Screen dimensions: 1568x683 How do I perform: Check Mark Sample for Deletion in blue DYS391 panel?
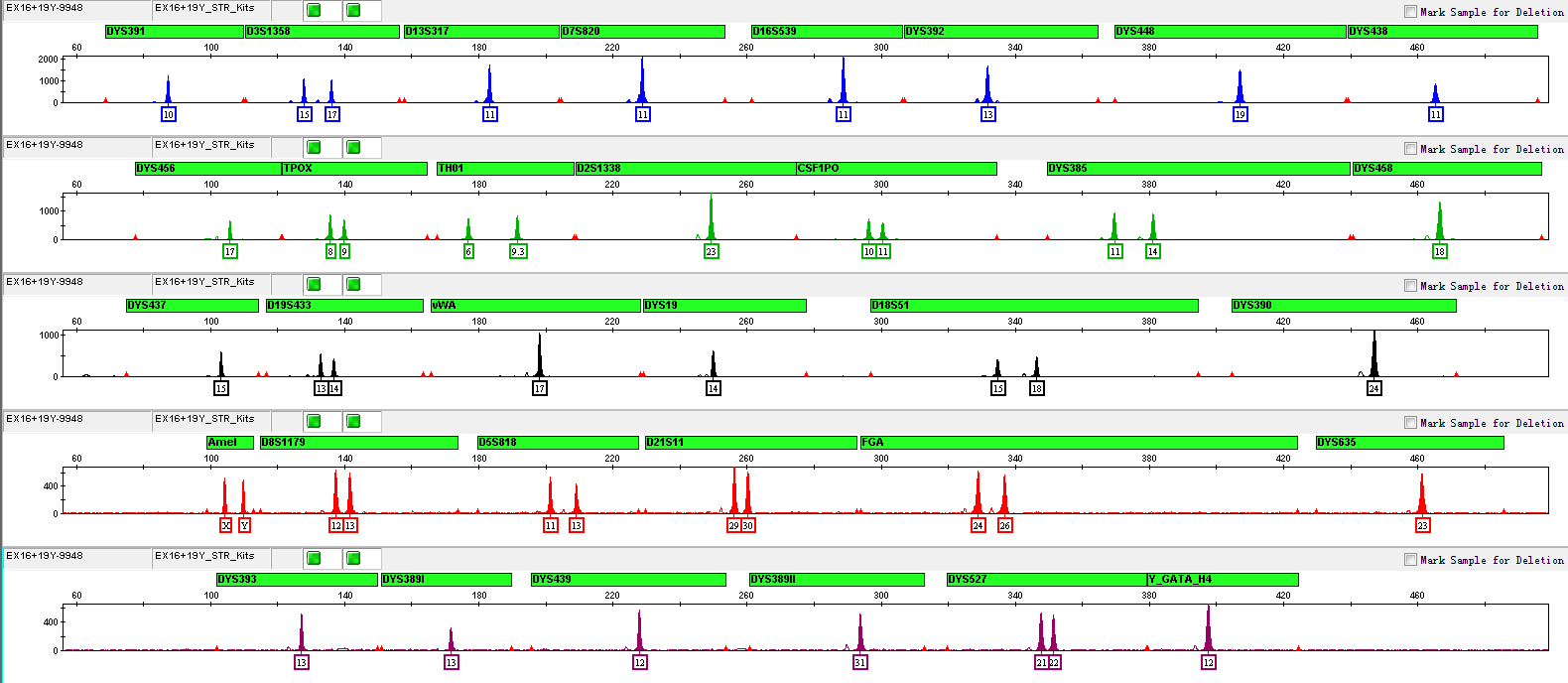pyautogui.click(x=1410, y=12)
